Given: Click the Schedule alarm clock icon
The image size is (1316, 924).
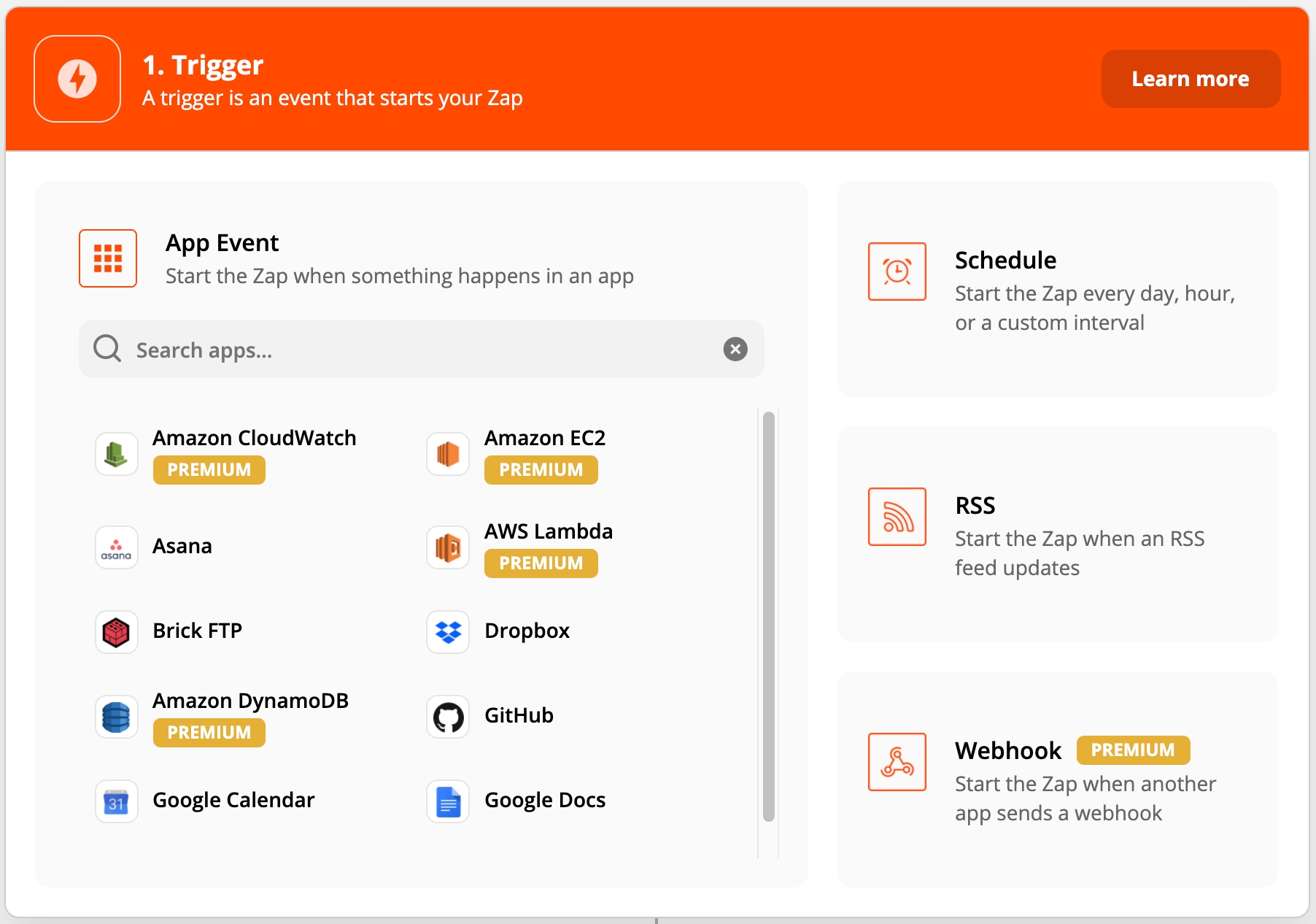Looking at the screenshot, I should pyautogui.click(x=897, y=272).
